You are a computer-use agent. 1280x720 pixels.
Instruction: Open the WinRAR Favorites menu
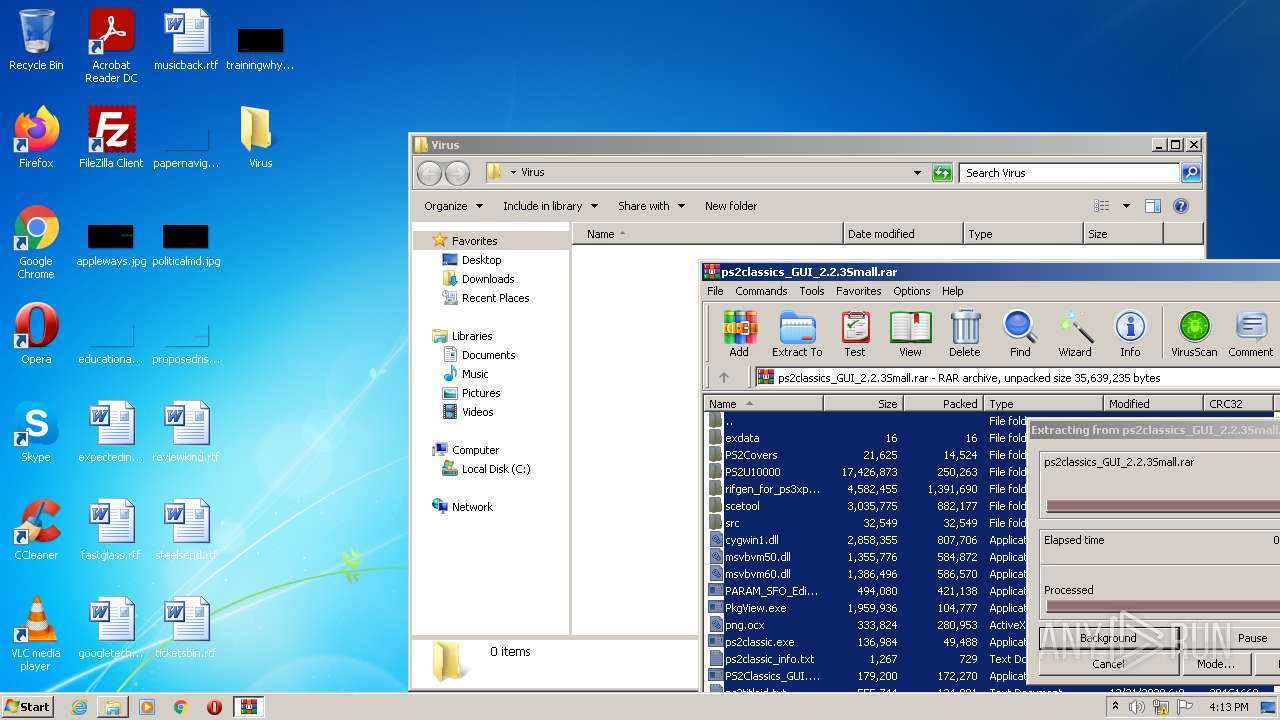click(859, 291)
